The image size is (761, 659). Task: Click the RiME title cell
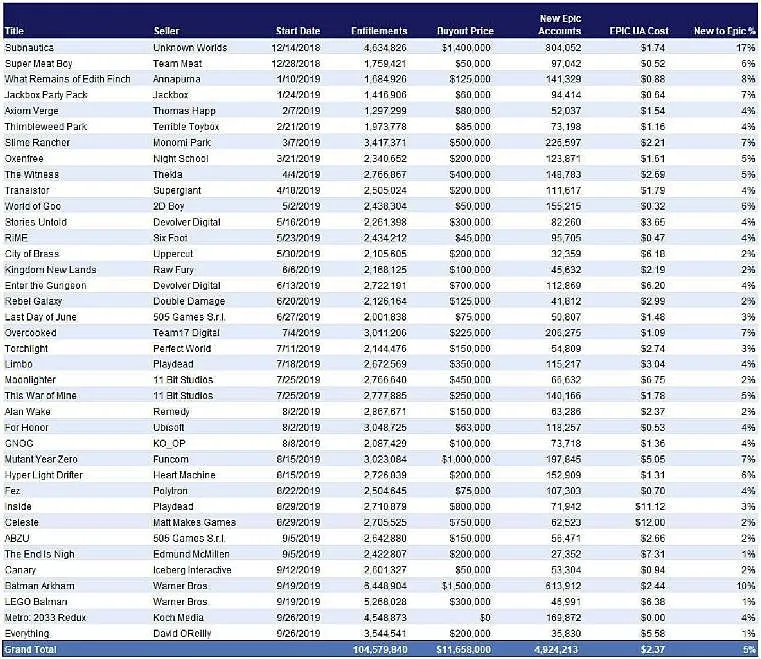(16, 238)
